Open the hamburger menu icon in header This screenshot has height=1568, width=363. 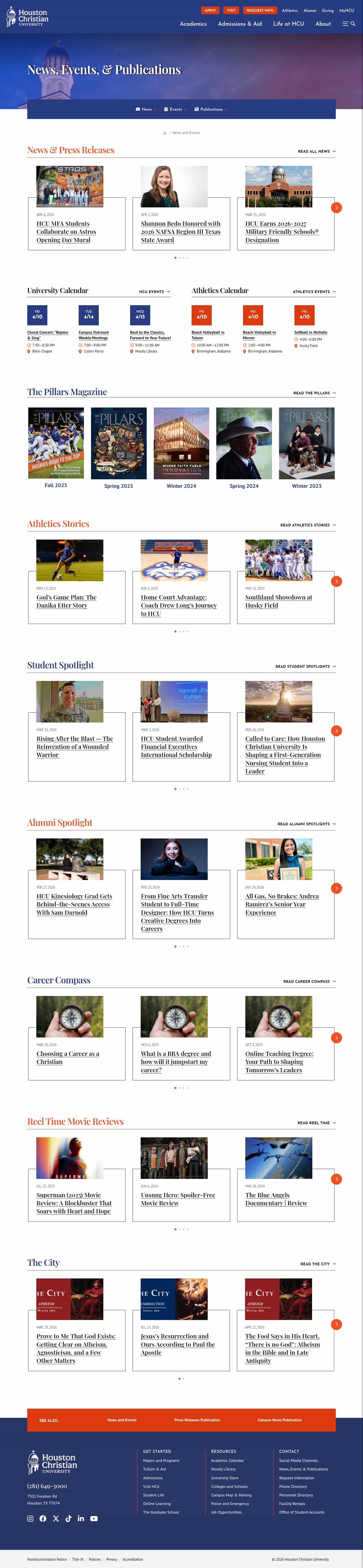[x=345, y=24]
